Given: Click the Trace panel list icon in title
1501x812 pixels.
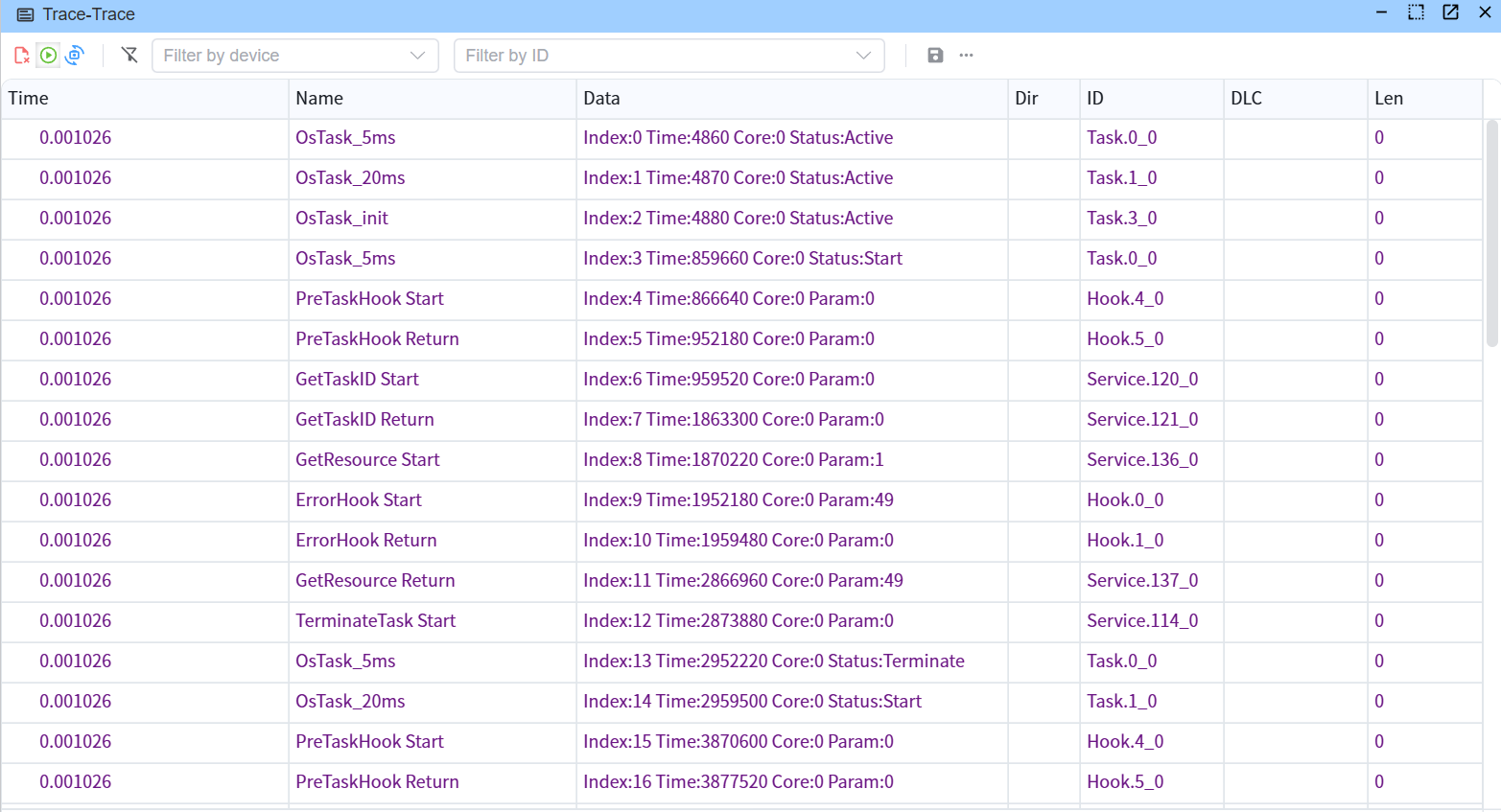Looking at the screenshot, I should (26, 14).
